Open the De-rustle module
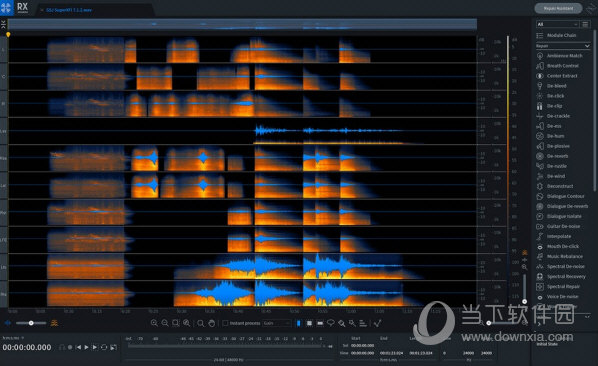This screenshot has width=598, height=366. click(x=552, y=166)
